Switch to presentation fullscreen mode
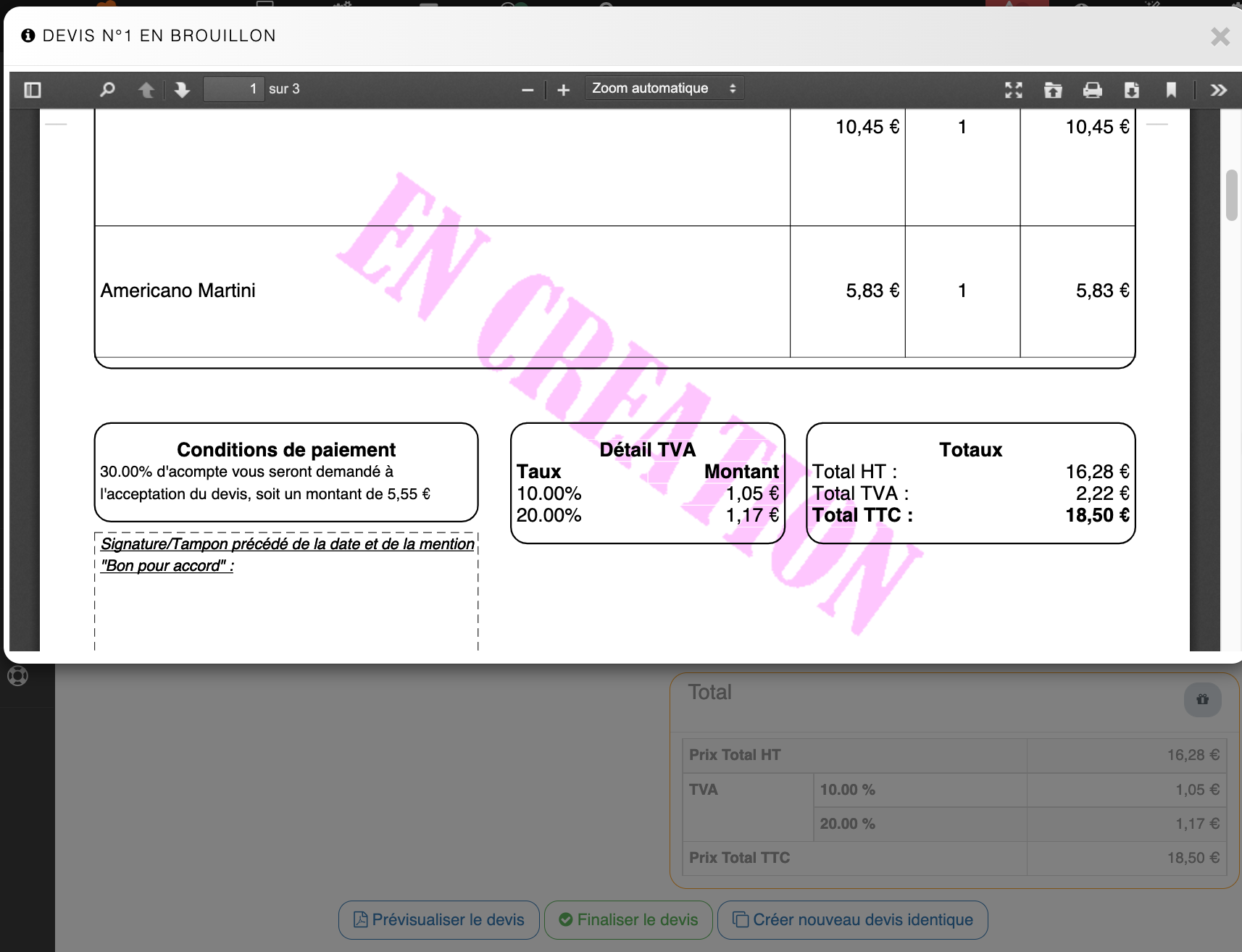 click(x=1014, y=90)
